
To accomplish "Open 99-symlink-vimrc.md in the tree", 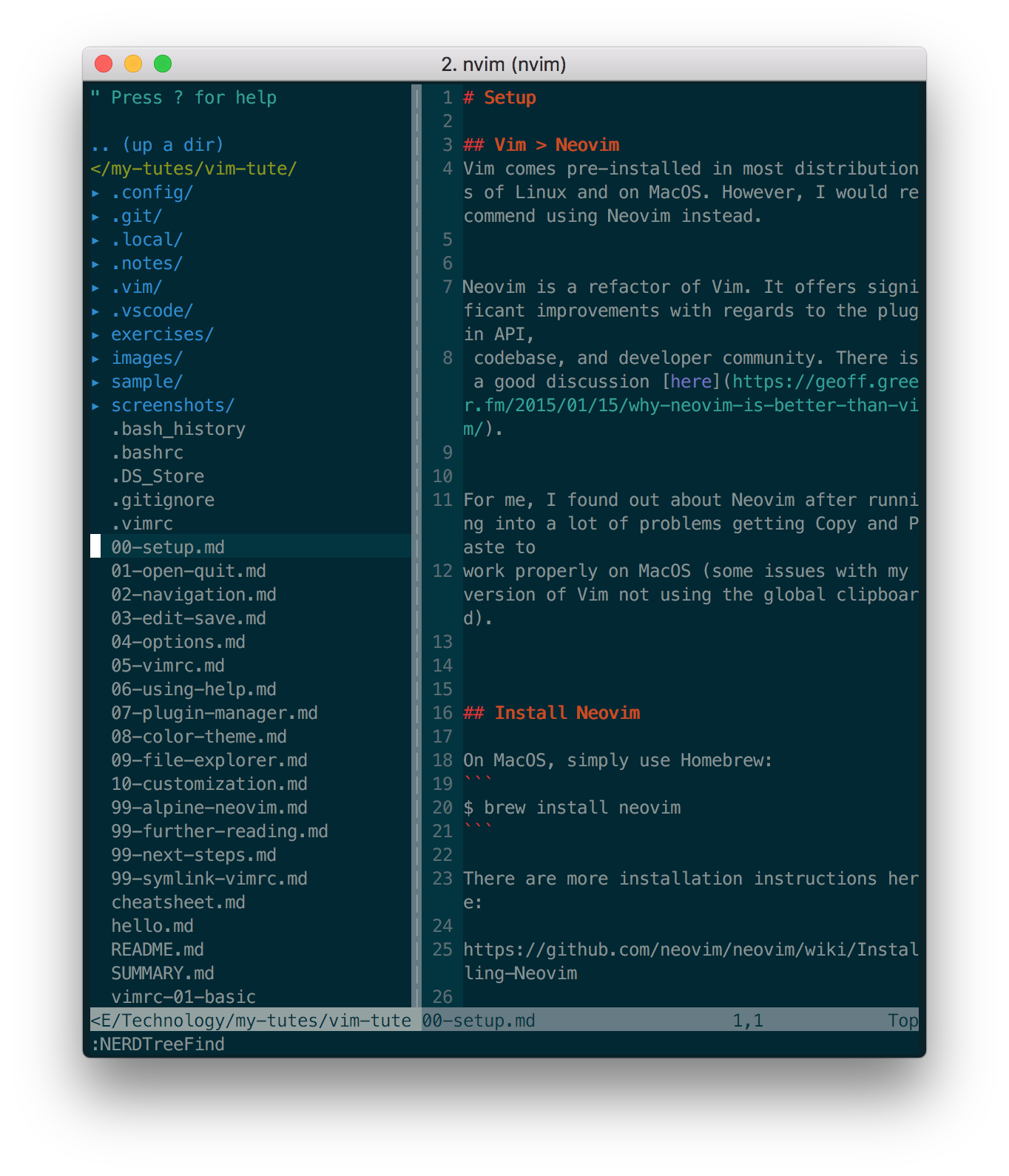I will pyautogui.click(x=209, y=879).
